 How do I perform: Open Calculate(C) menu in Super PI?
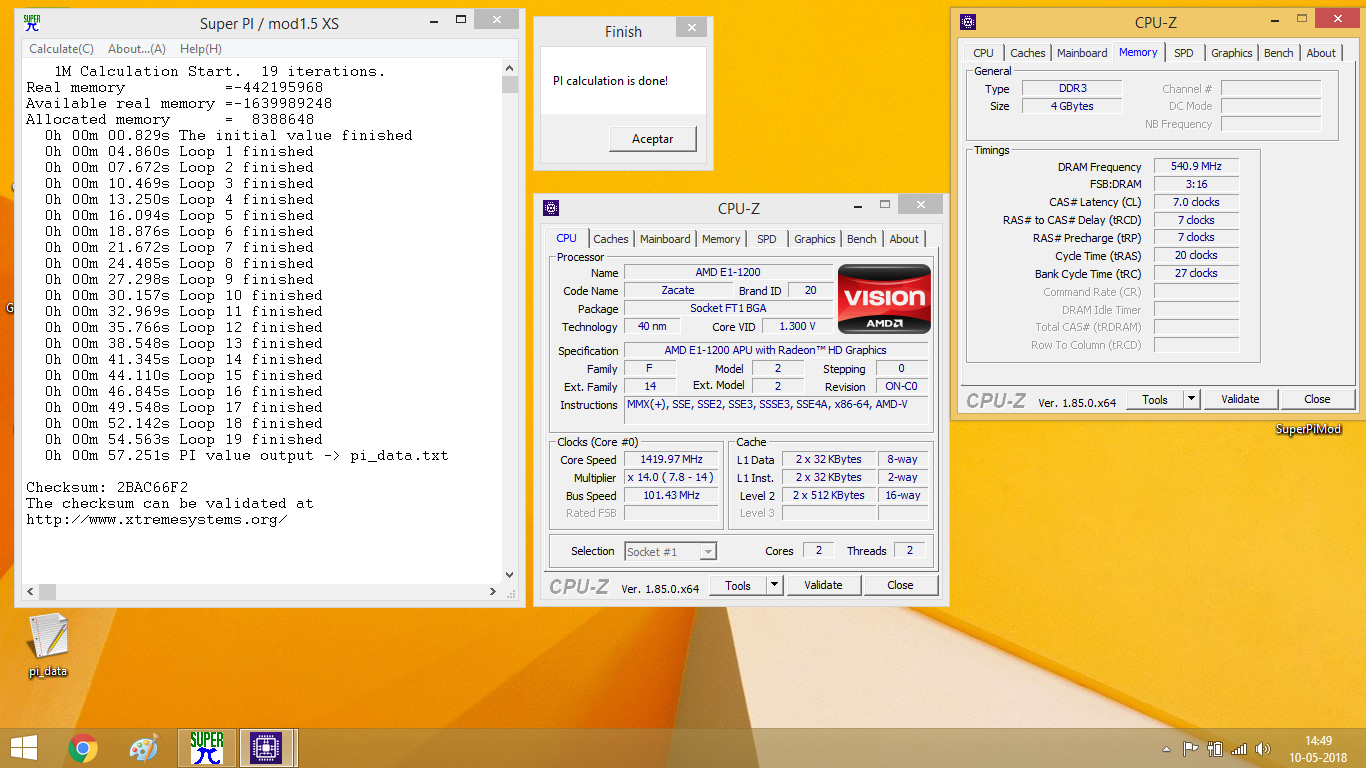[x=61, y=49]
